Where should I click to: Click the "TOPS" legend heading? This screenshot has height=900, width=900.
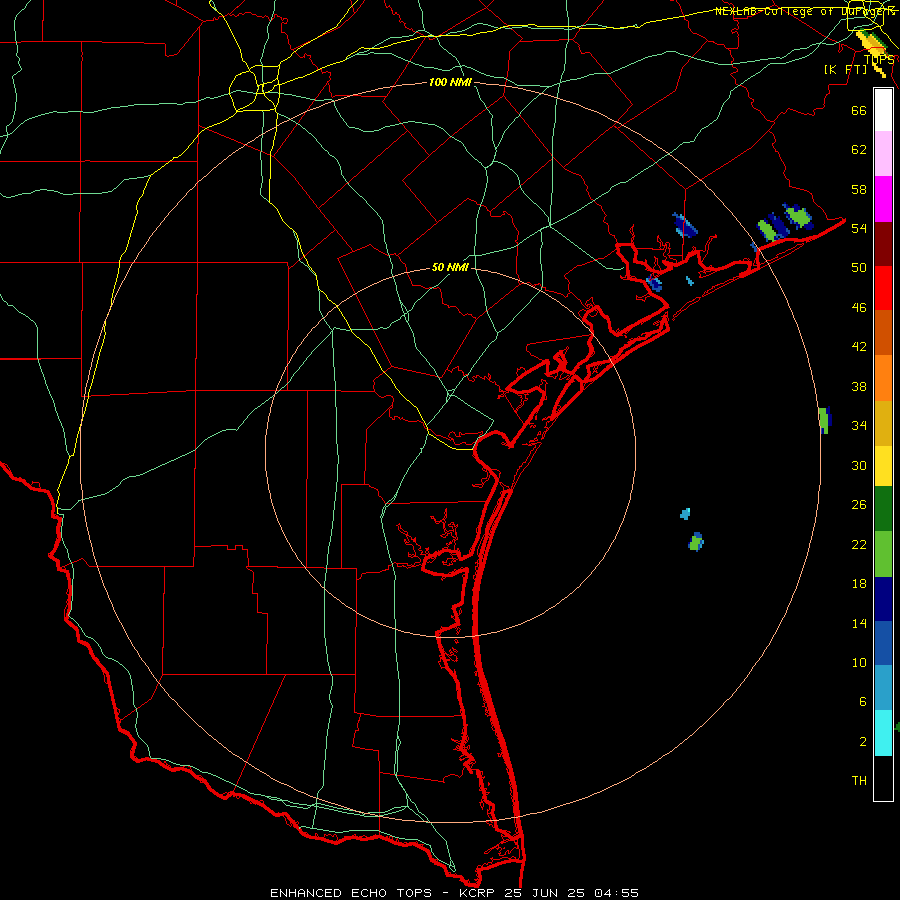click(x=879, y=60)
